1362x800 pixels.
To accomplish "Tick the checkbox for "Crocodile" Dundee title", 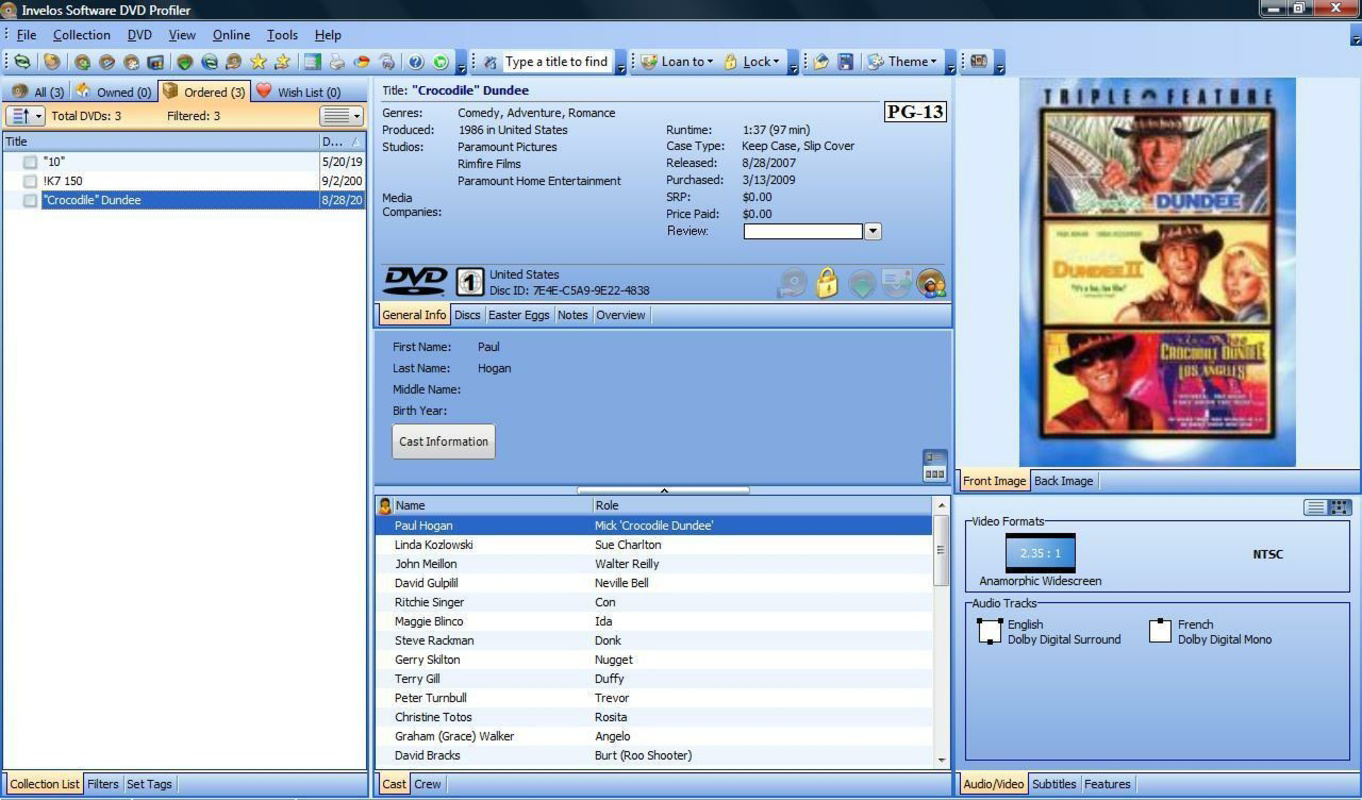I will tap(30, 200).
